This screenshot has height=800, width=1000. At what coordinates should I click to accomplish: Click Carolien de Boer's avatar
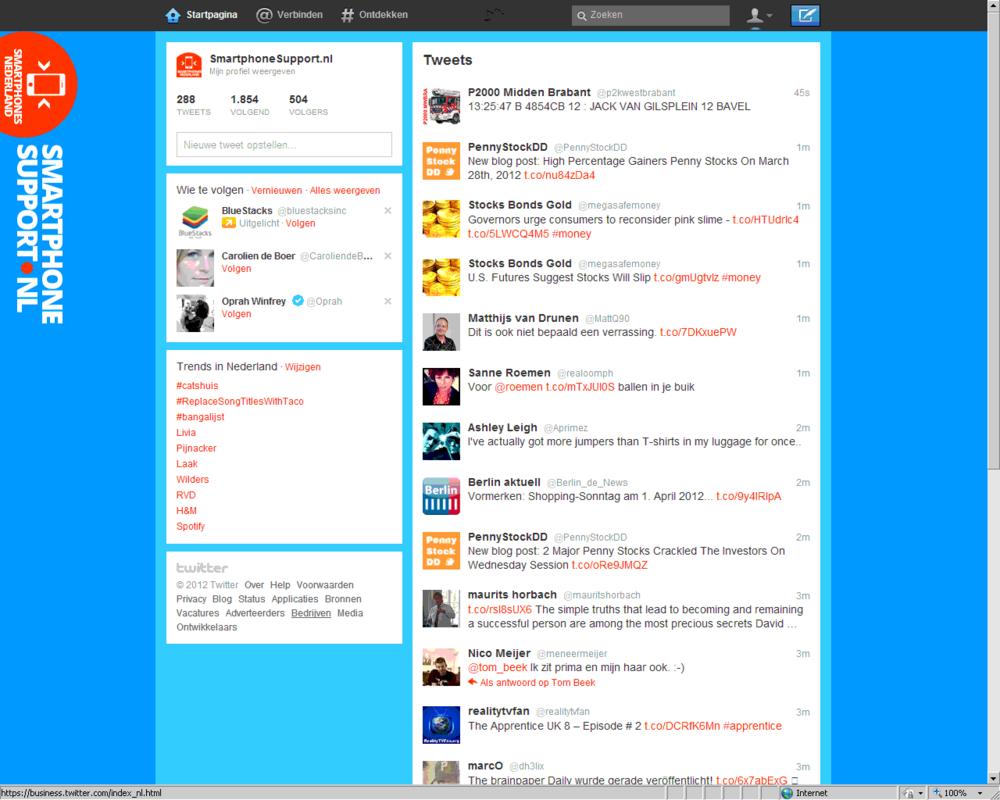pos(195,267)
